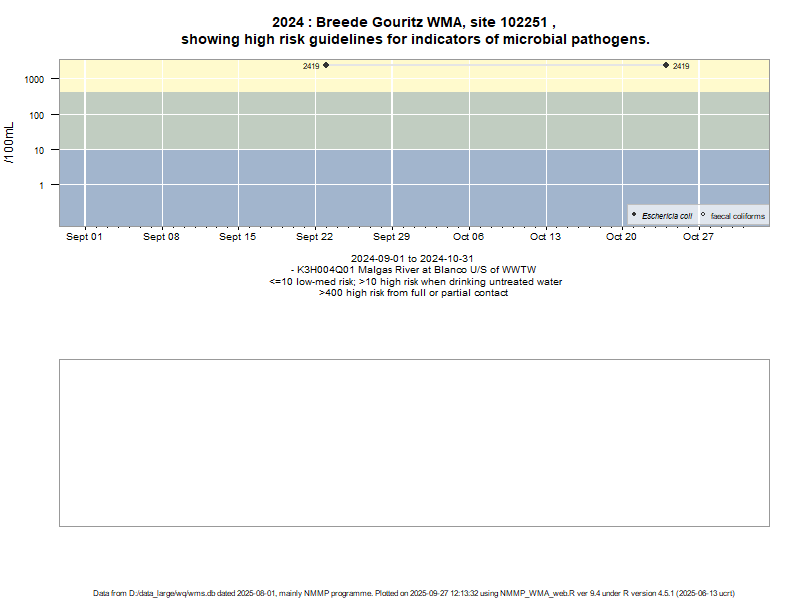Click inside the empty box below the chart
800x600 pixels.
(x=414, y=442)
